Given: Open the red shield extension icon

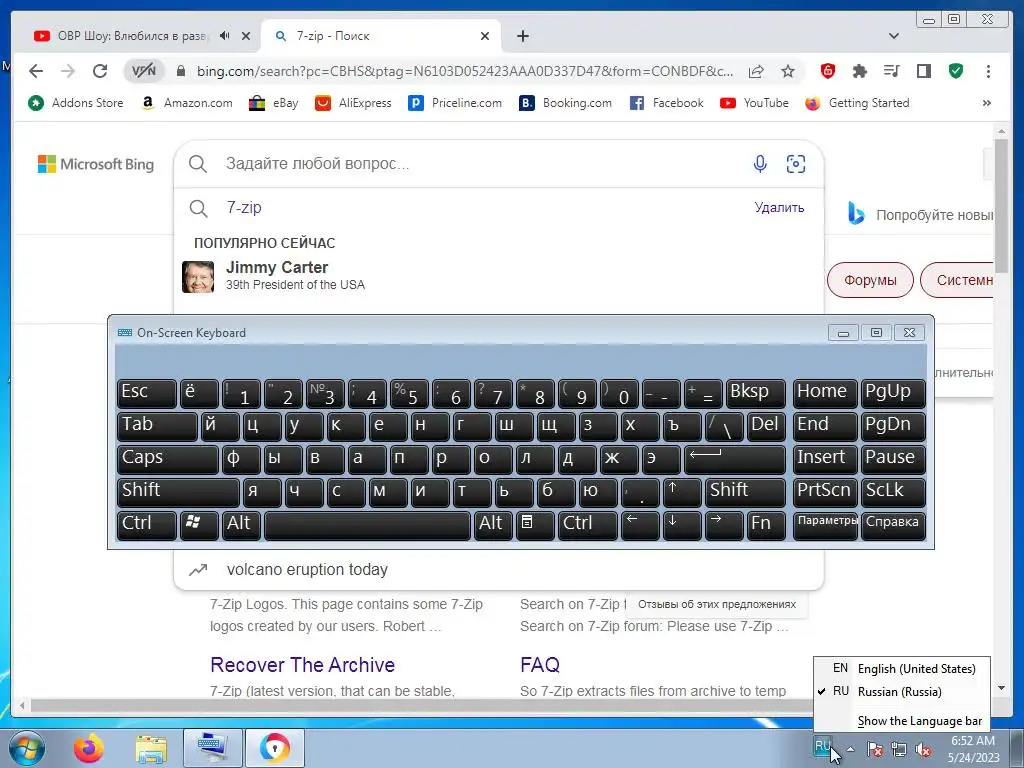Looking at the screenshot, I should [827, 71].
